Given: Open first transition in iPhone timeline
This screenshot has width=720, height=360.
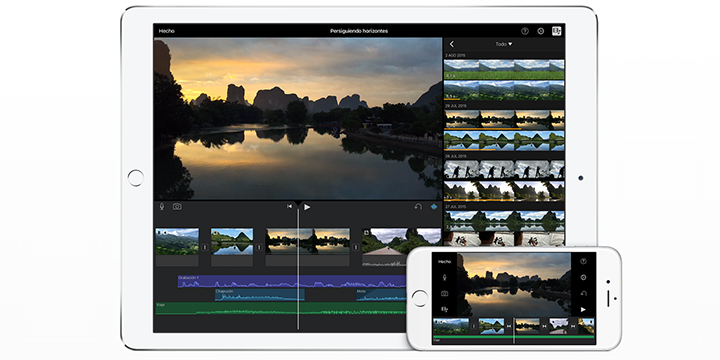Looking at the screenshot, I should click(x=474, y=326).
